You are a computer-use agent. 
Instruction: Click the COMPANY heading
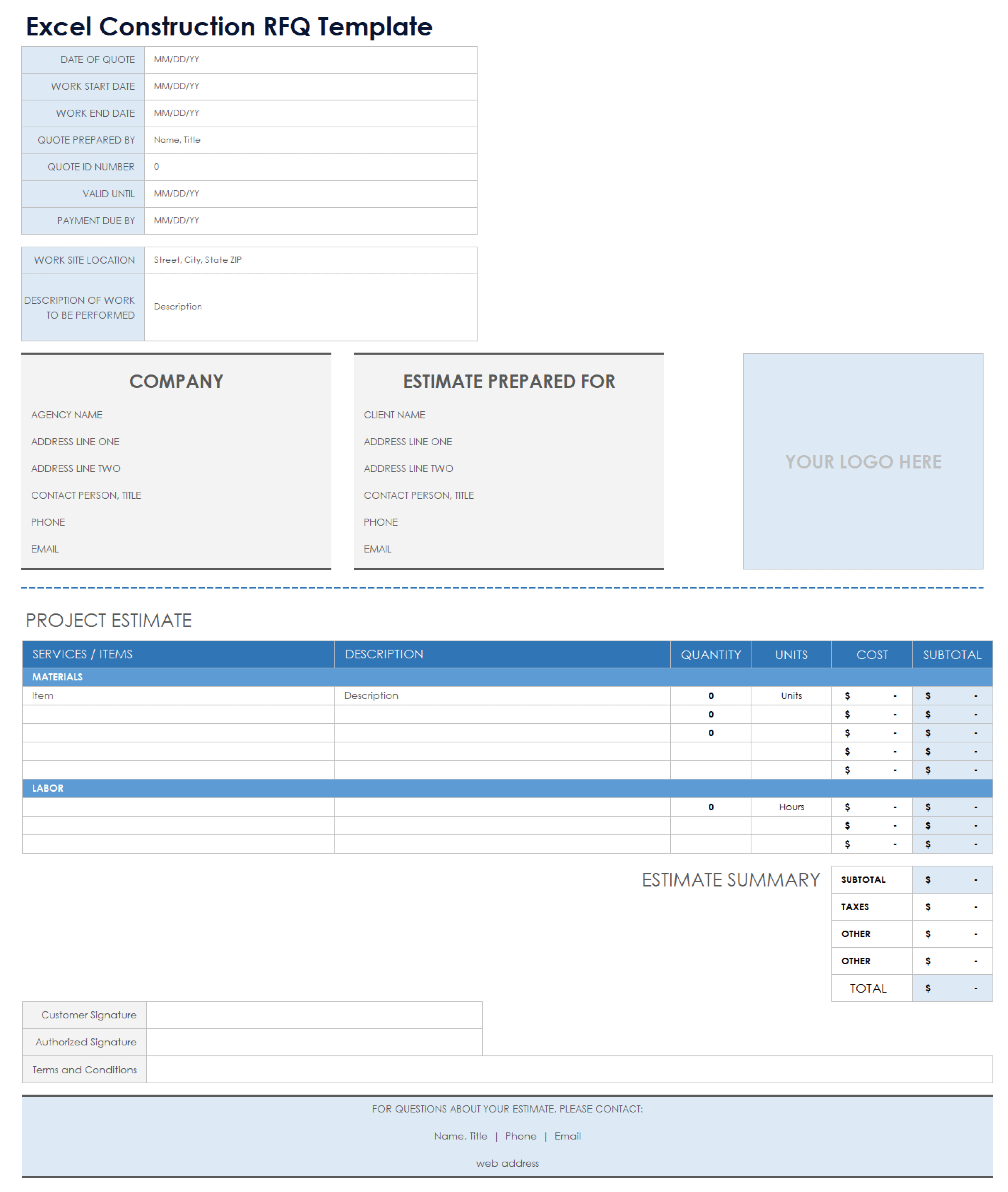click(176, 381)
